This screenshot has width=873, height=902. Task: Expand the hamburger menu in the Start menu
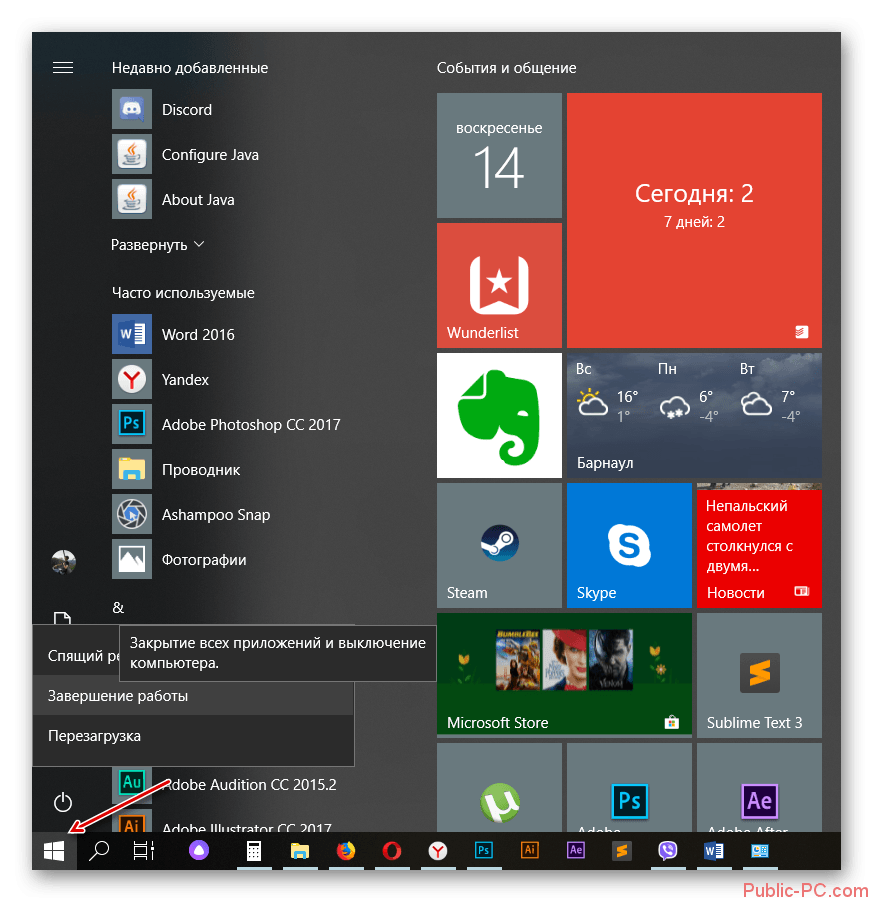coord(63,68)
